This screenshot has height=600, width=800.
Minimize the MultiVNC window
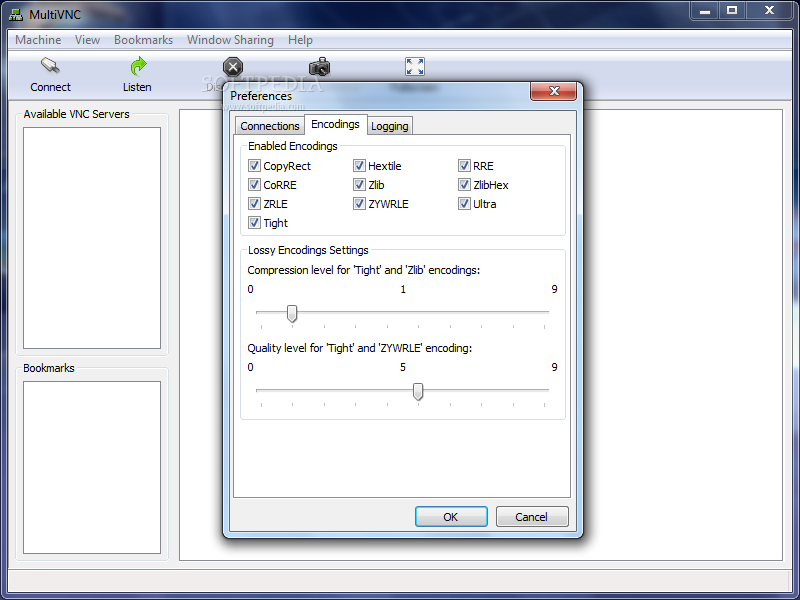(x=705, y=10)
